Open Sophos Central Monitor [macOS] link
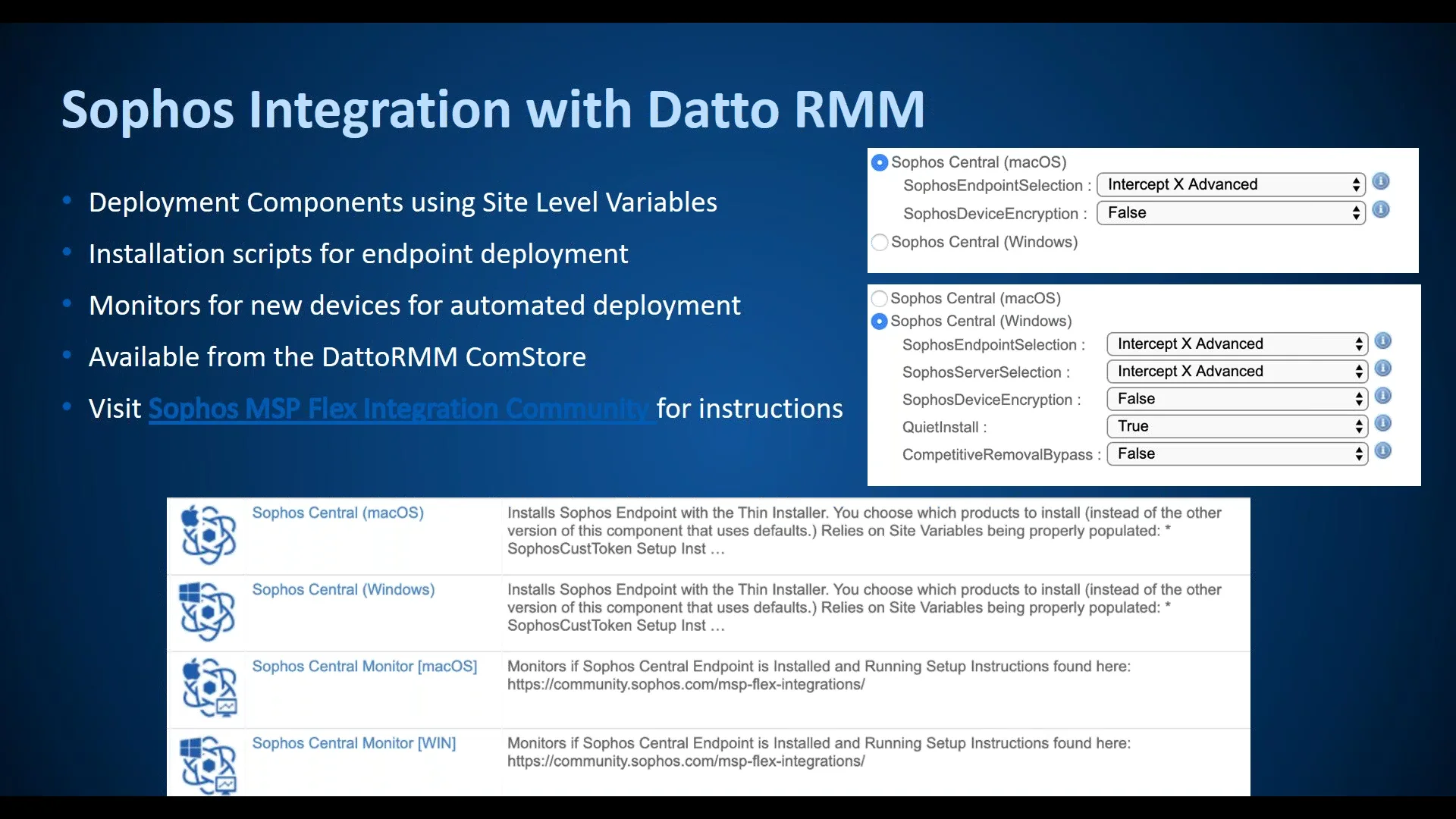The image size is (1456, 819). coord(364,667)
